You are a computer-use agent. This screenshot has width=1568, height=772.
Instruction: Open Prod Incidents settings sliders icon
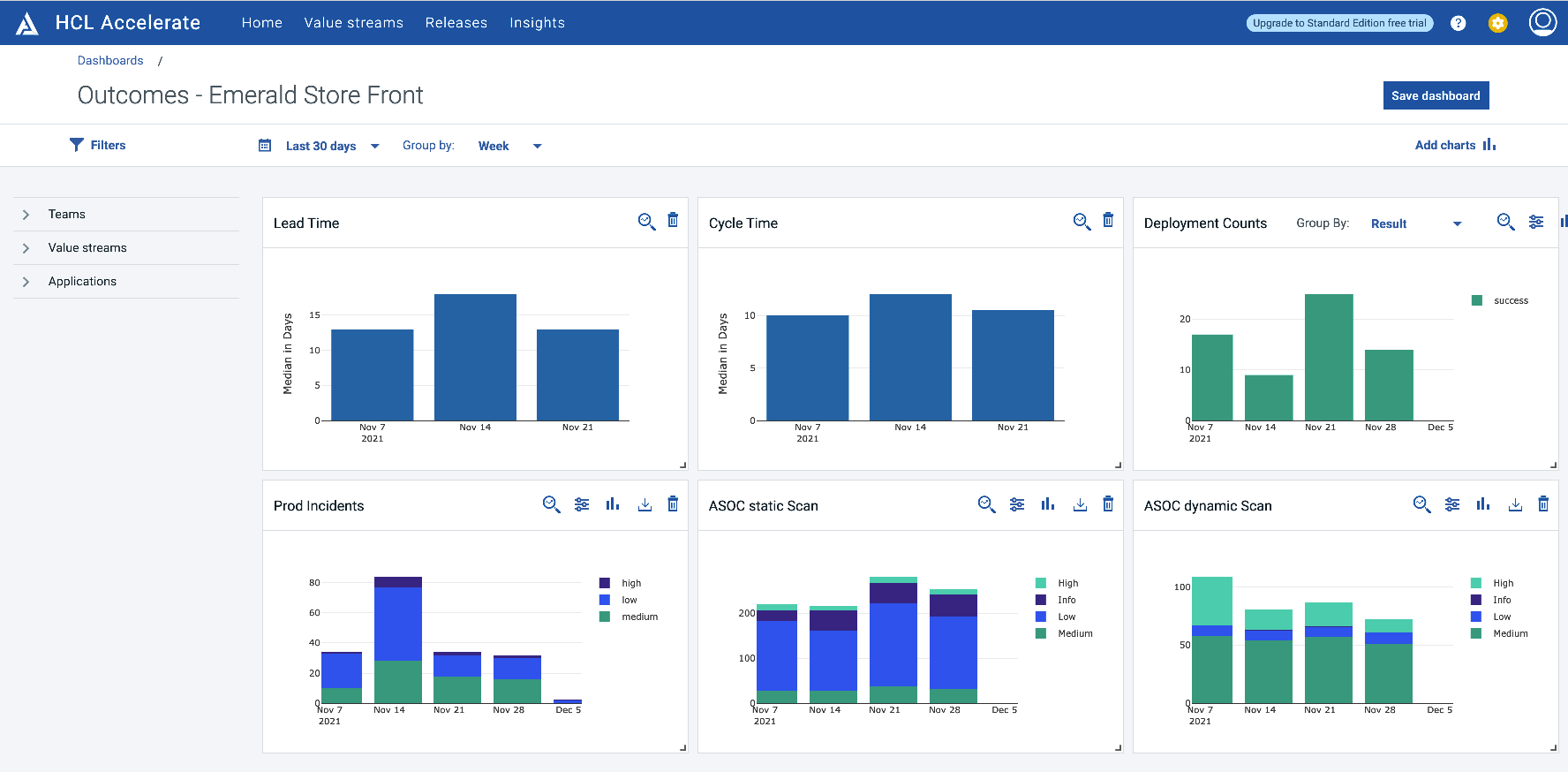click(x=582, y=504)
